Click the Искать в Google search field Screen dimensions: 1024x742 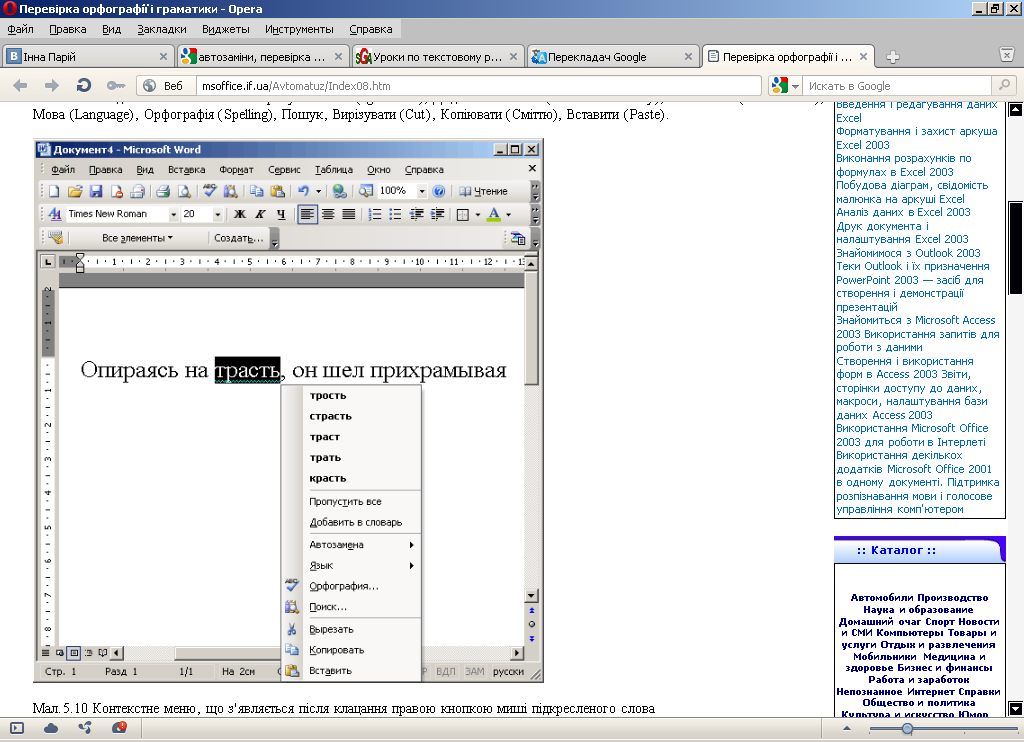coord(899,86)
